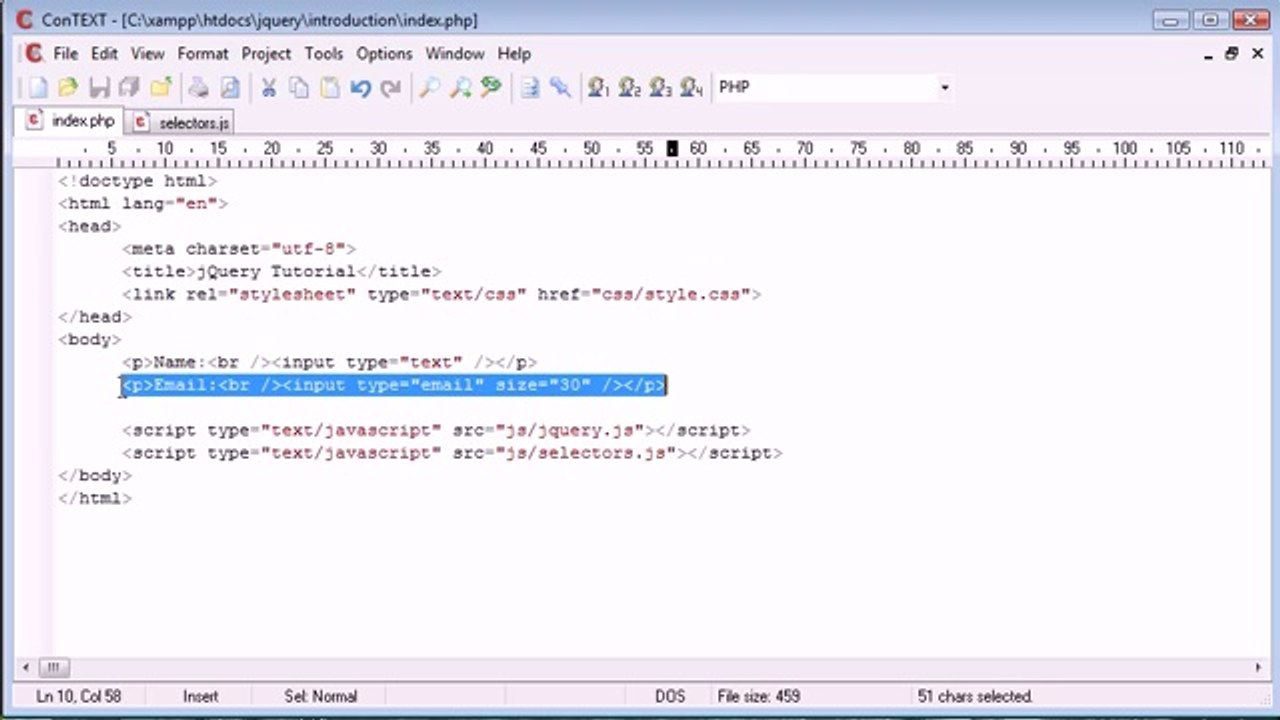
Task: Paste clipboard with the Paste icon
Action: [x=330, y=88]
